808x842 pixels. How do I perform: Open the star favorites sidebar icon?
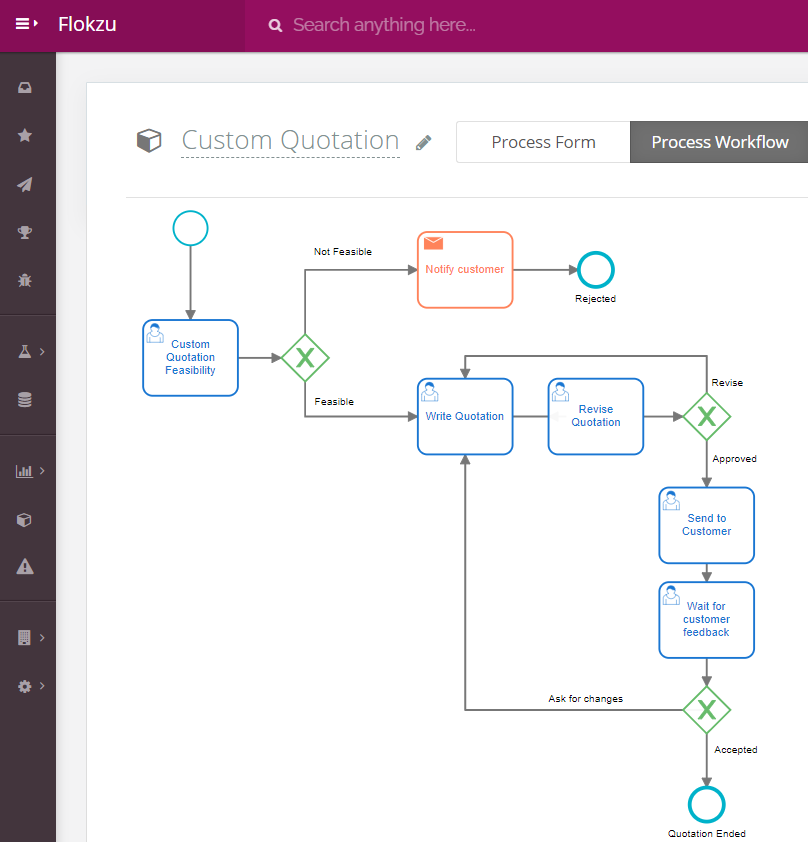click(25, 136)
